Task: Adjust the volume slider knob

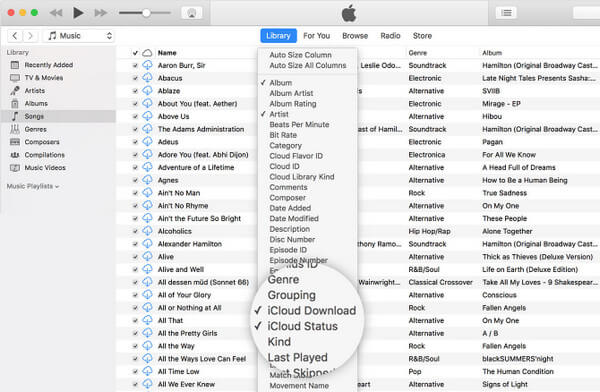Action: tap(146, 13)
